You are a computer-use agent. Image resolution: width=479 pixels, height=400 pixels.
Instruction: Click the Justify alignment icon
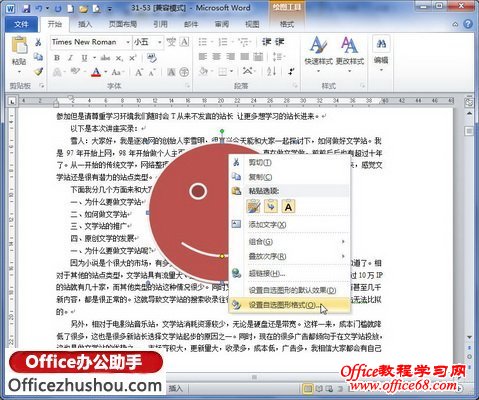click(x=244, y=57)
